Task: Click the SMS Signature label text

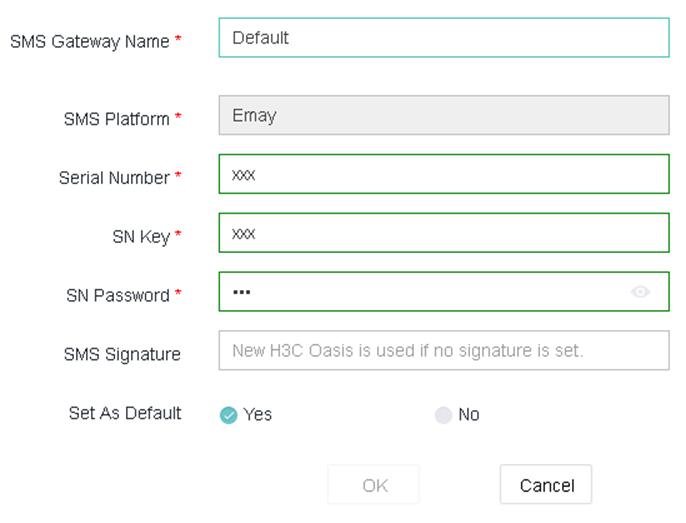Action: 122,355
